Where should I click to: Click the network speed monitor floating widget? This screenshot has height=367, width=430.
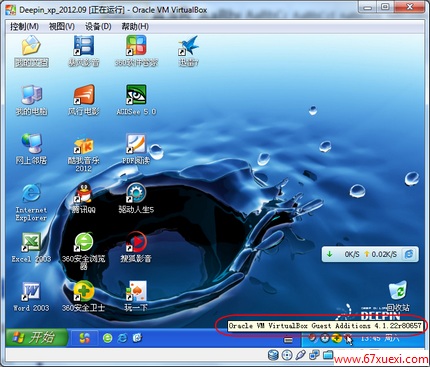[x=370, y=254]
